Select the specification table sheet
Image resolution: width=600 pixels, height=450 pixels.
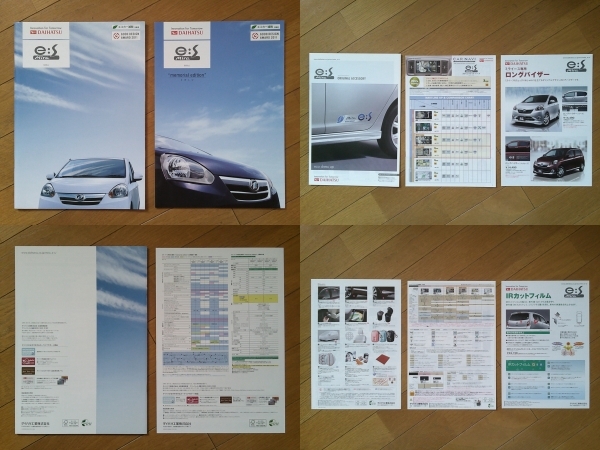220,340
